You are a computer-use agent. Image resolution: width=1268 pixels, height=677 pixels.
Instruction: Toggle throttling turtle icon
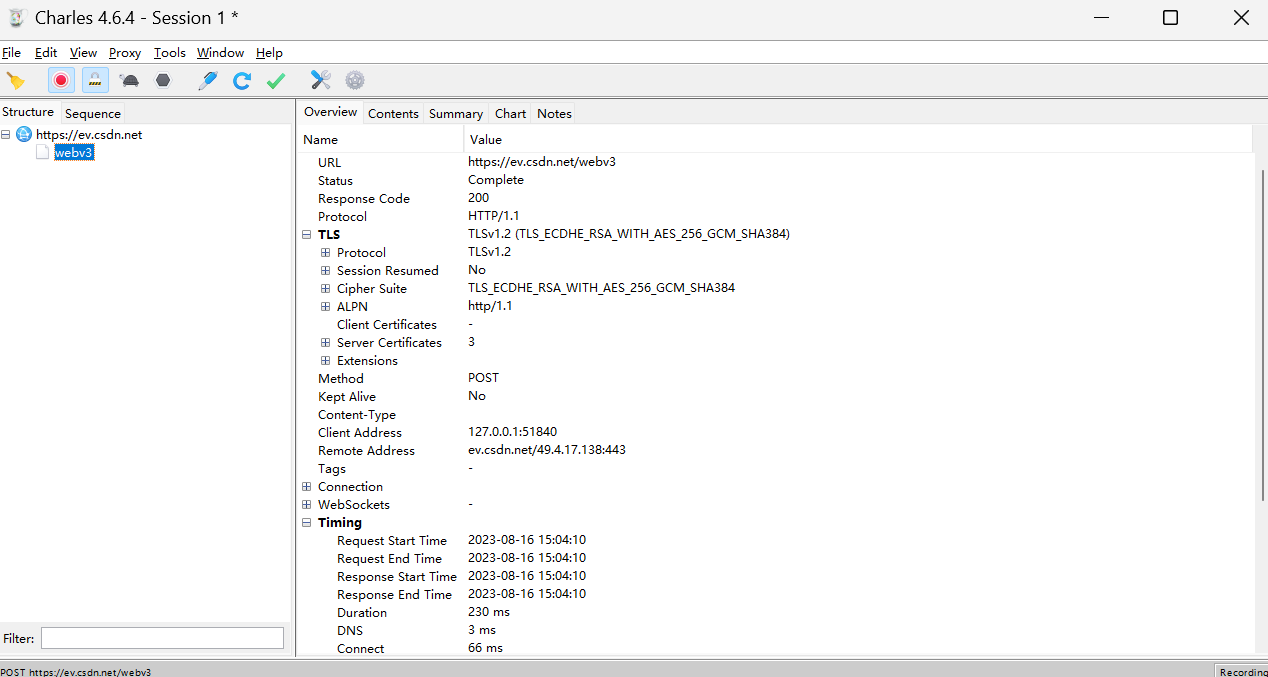[x=129, y=81]
